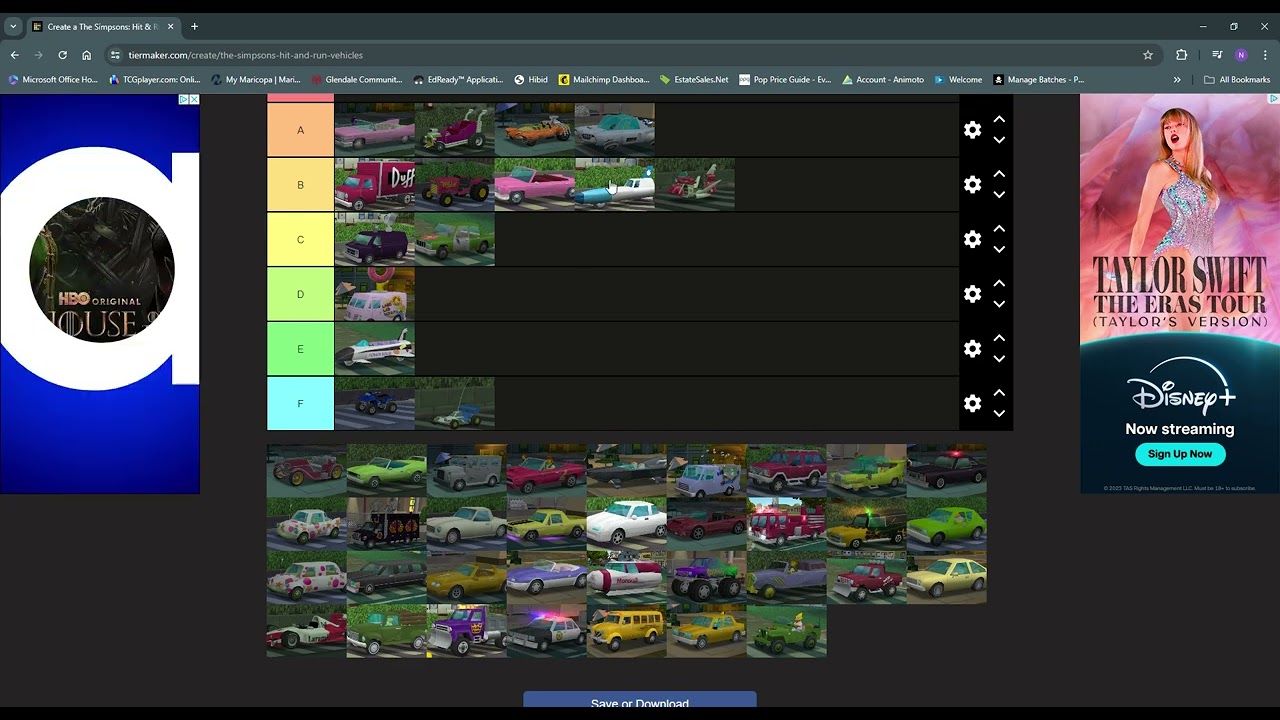Open settings gear for tier C row
The image size is (1280, 720).
[x=972, y=240]
